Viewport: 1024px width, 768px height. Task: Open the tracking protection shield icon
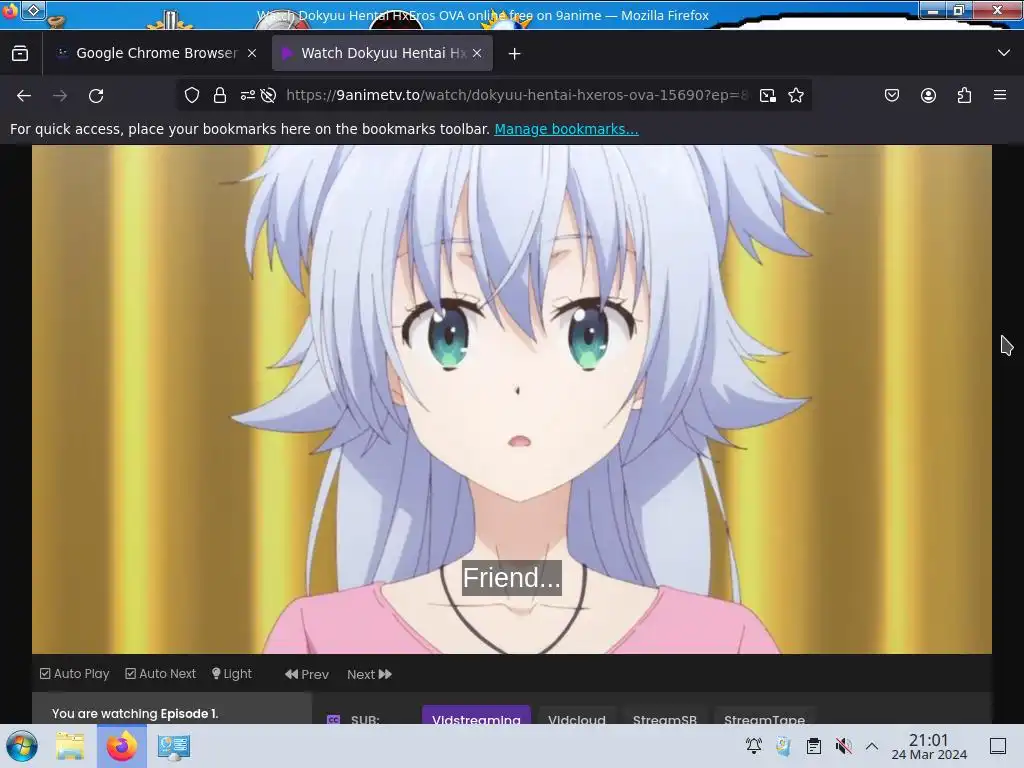tap(191, 95)
